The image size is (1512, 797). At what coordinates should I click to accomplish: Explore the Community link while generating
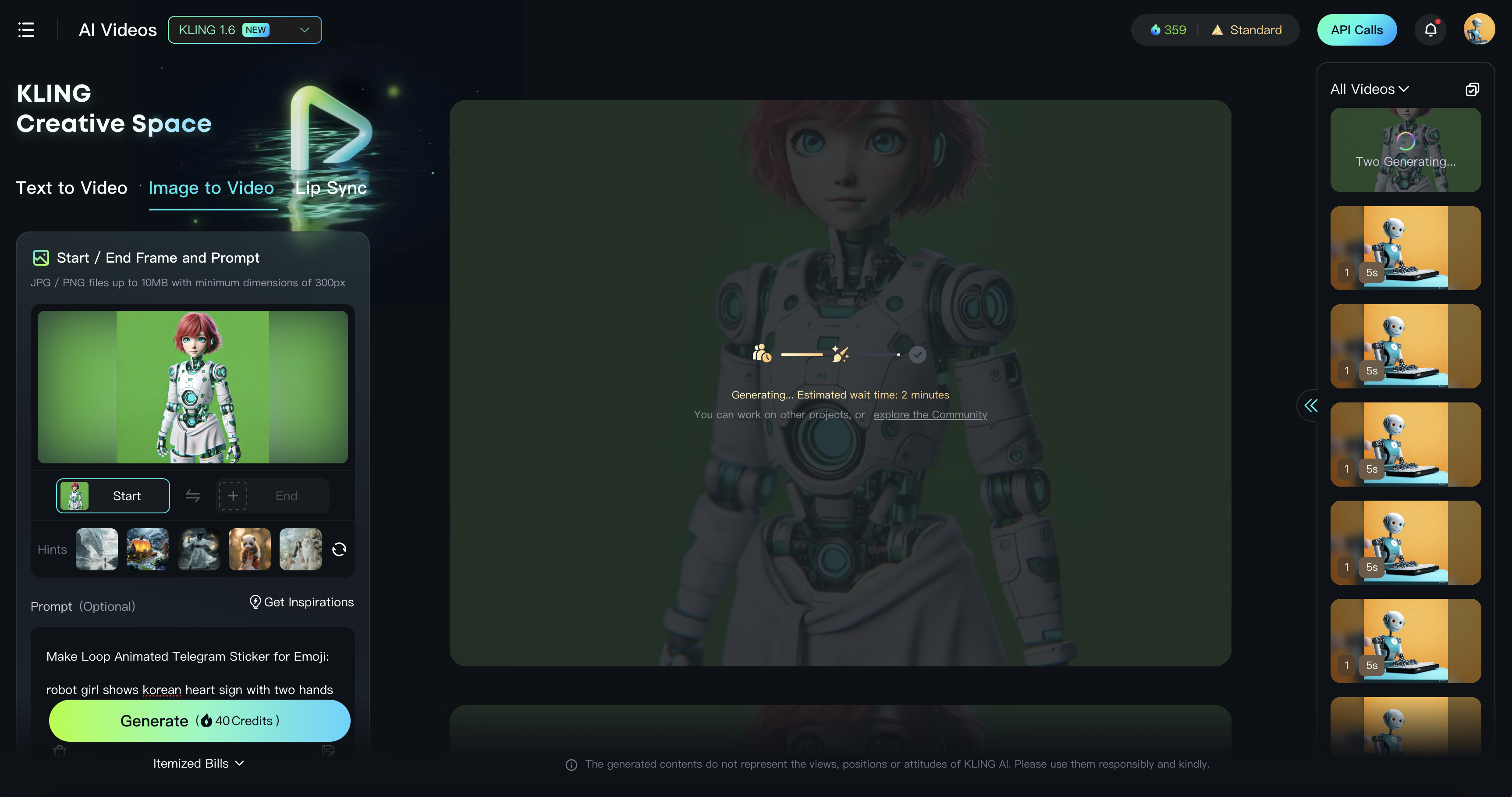click(929, 414)
